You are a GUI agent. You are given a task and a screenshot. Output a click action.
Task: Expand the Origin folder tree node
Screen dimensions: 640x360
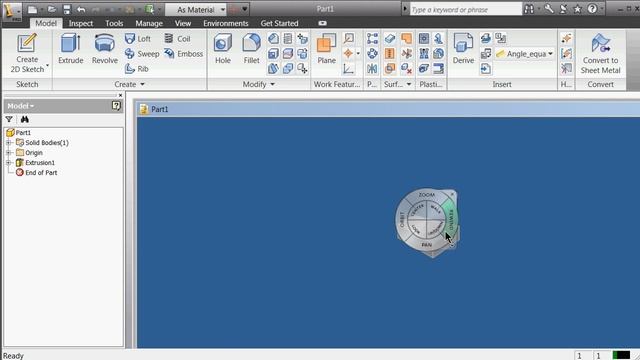pos(8,153)
